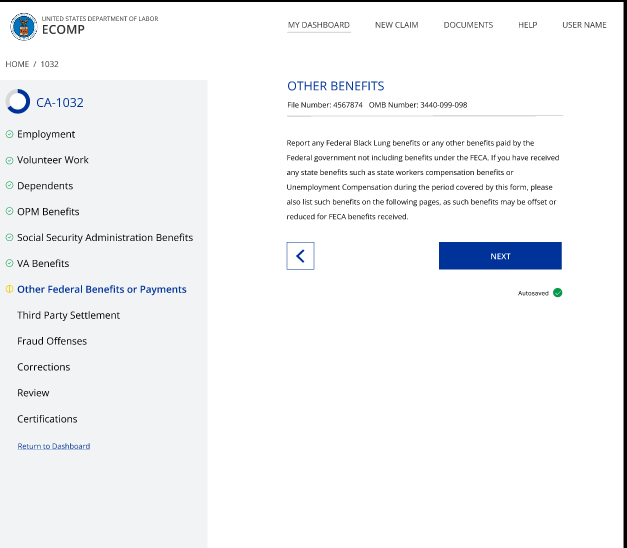The width and height of the screenshot is (627, 548).
Task: Click the OTHER BENEFITS heading
Action: [335, 86]
